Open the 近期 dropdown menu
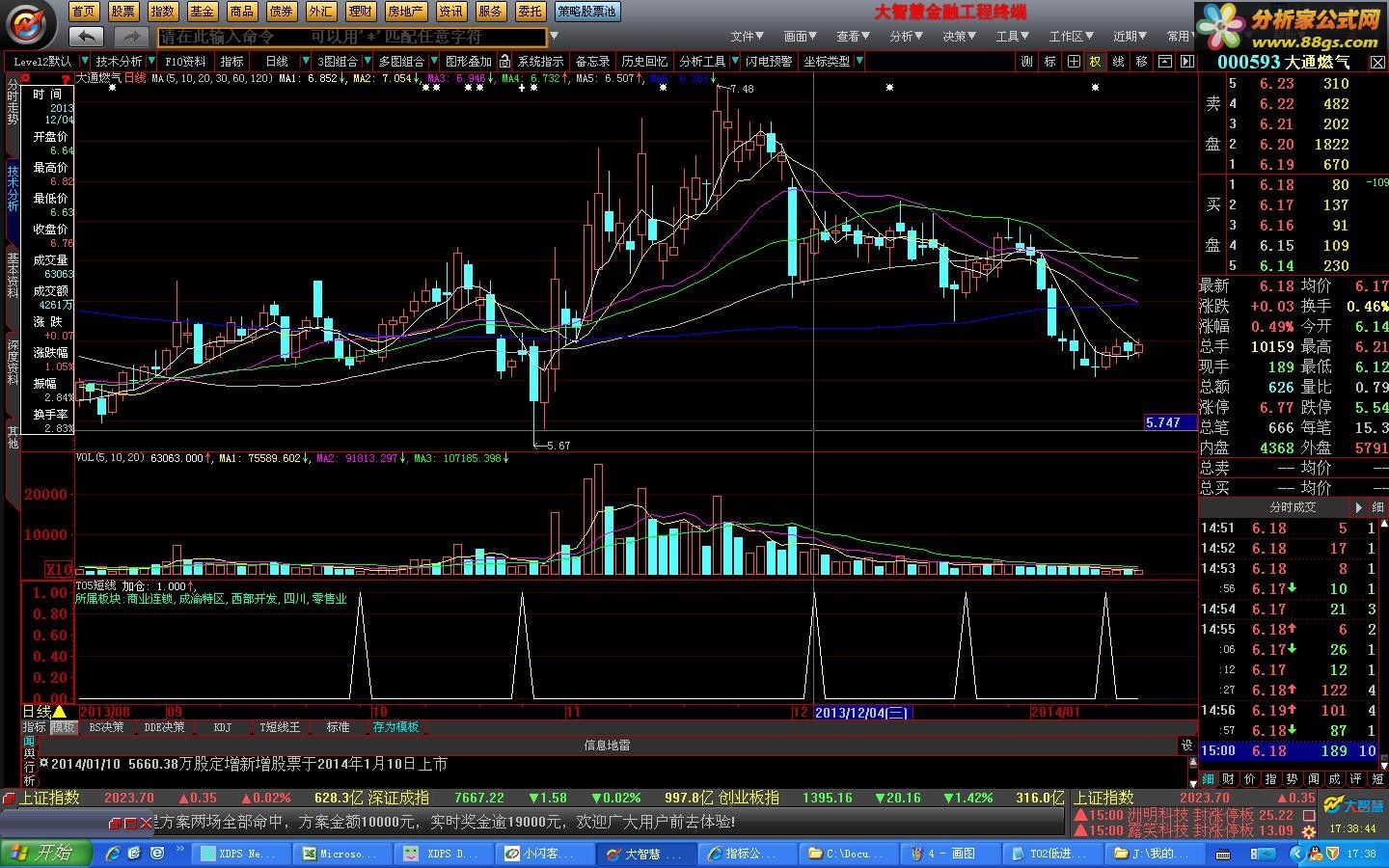Viewport: 1389px width, 868px height. 1130,36
